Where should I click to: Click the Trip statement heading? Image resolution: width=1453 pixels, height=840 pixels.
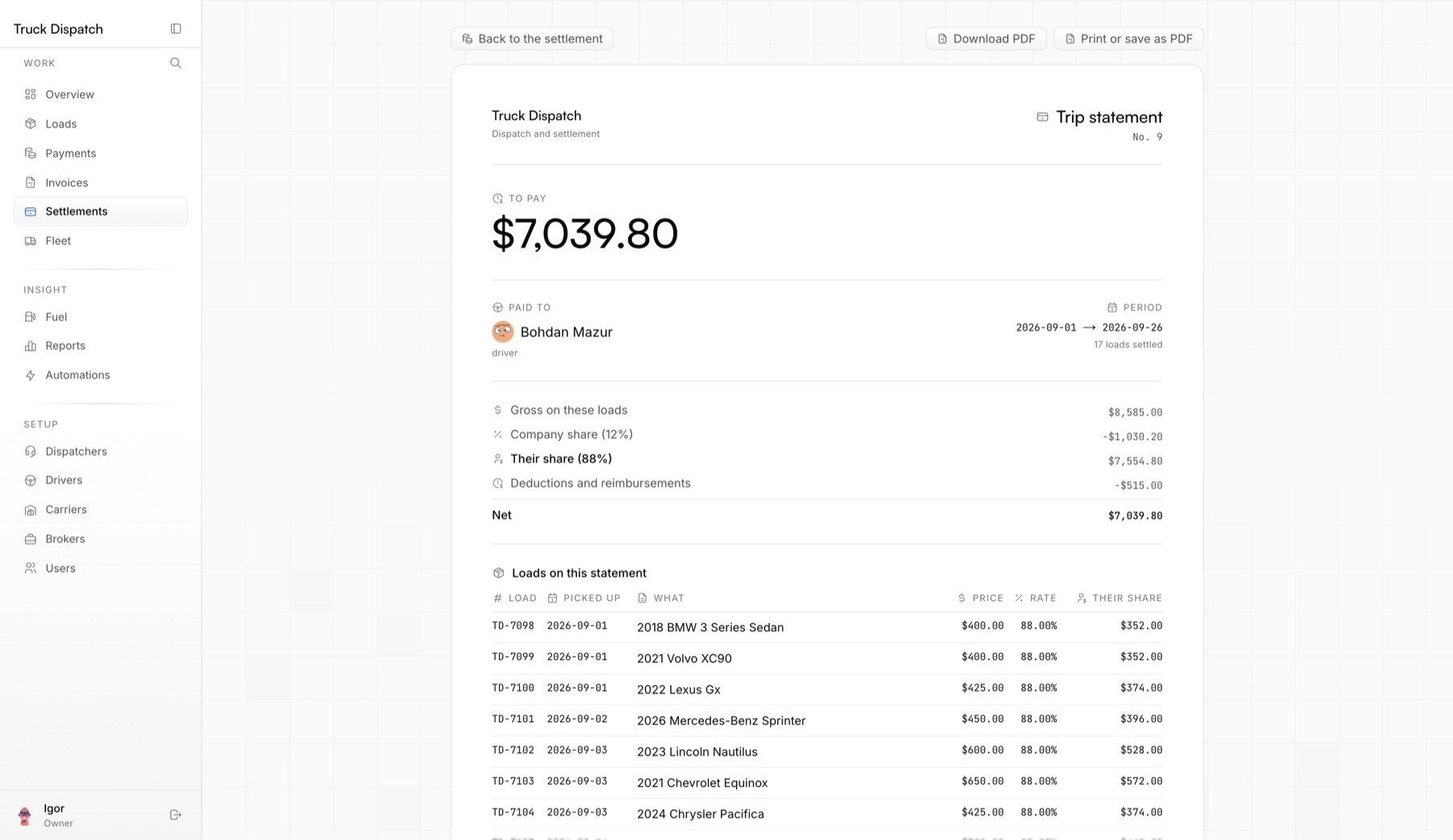[1109, 117]
